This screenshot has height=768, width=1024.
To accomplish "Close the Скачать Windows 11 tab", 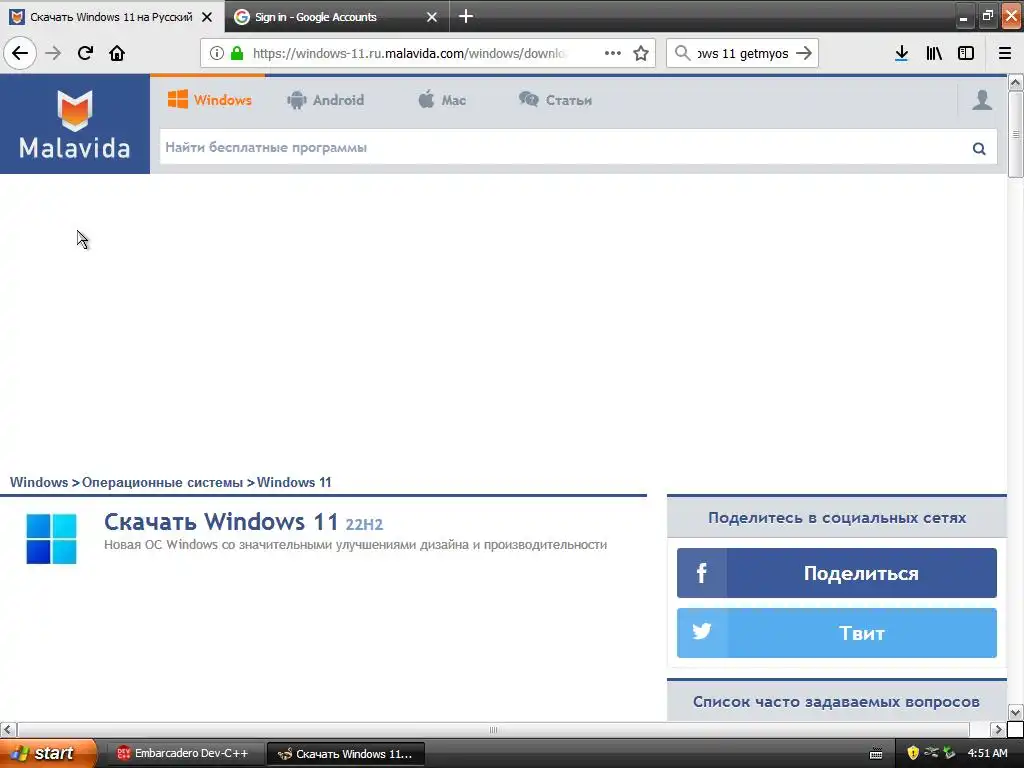I will coord(207,17).
